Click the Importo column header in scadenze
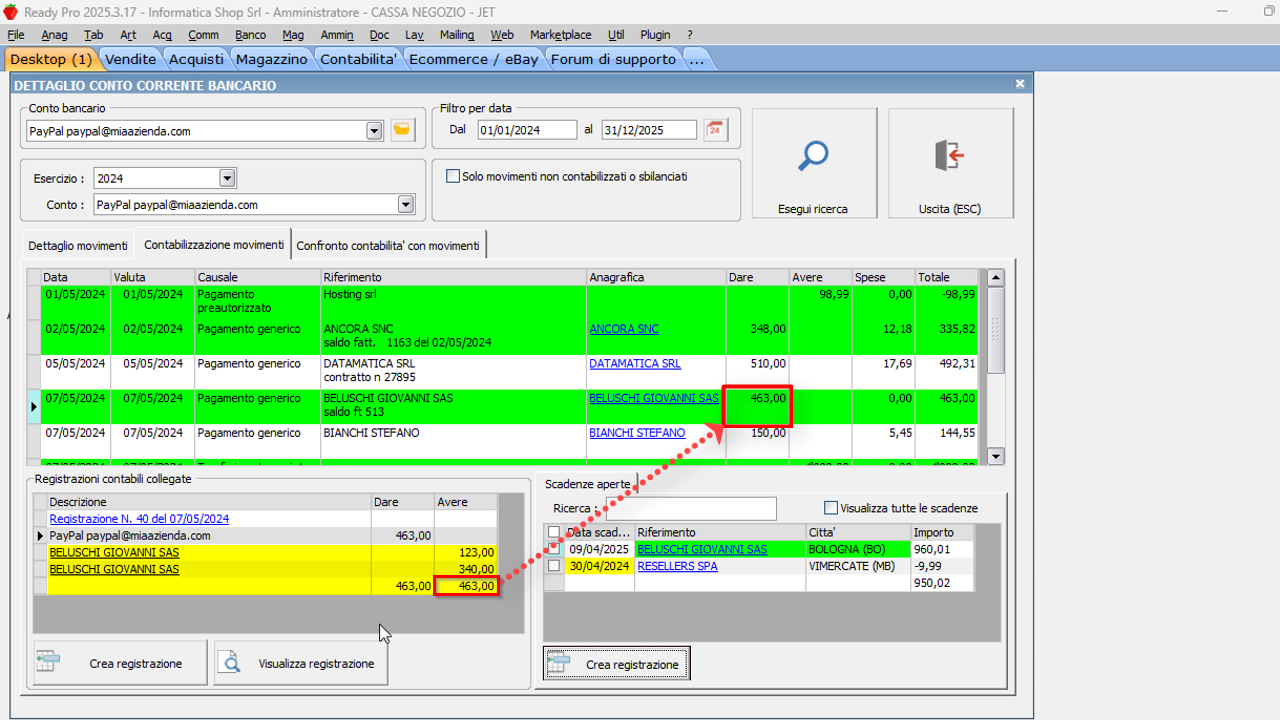Image resolution: width=1280 pixels, height=720 pixels. (x=942, y=532)
